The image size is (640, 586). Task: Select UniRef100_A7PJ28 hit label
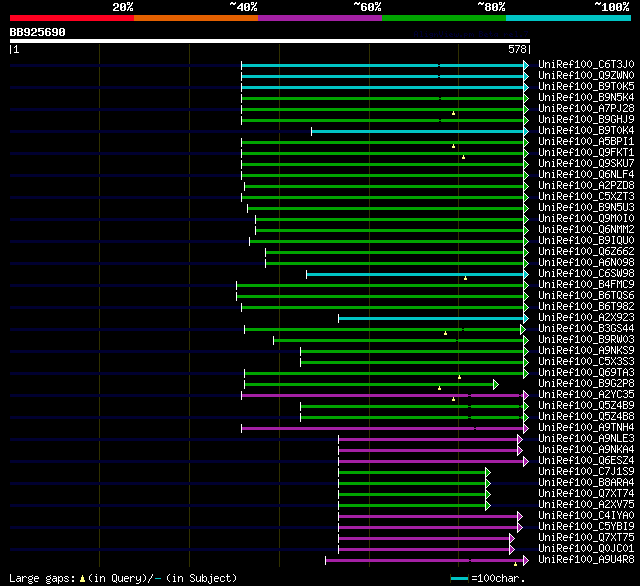(x=586, y=109)
